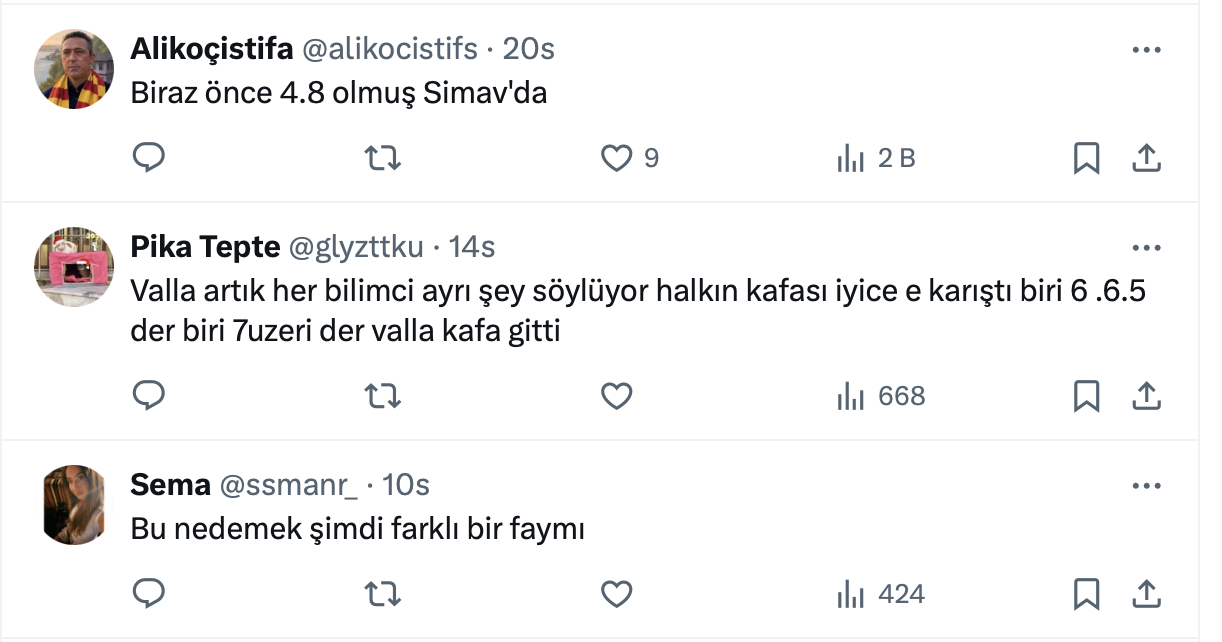Open Alikoçistifa's profile avatar
The image size is (1222, 642).
click(75, 68)
